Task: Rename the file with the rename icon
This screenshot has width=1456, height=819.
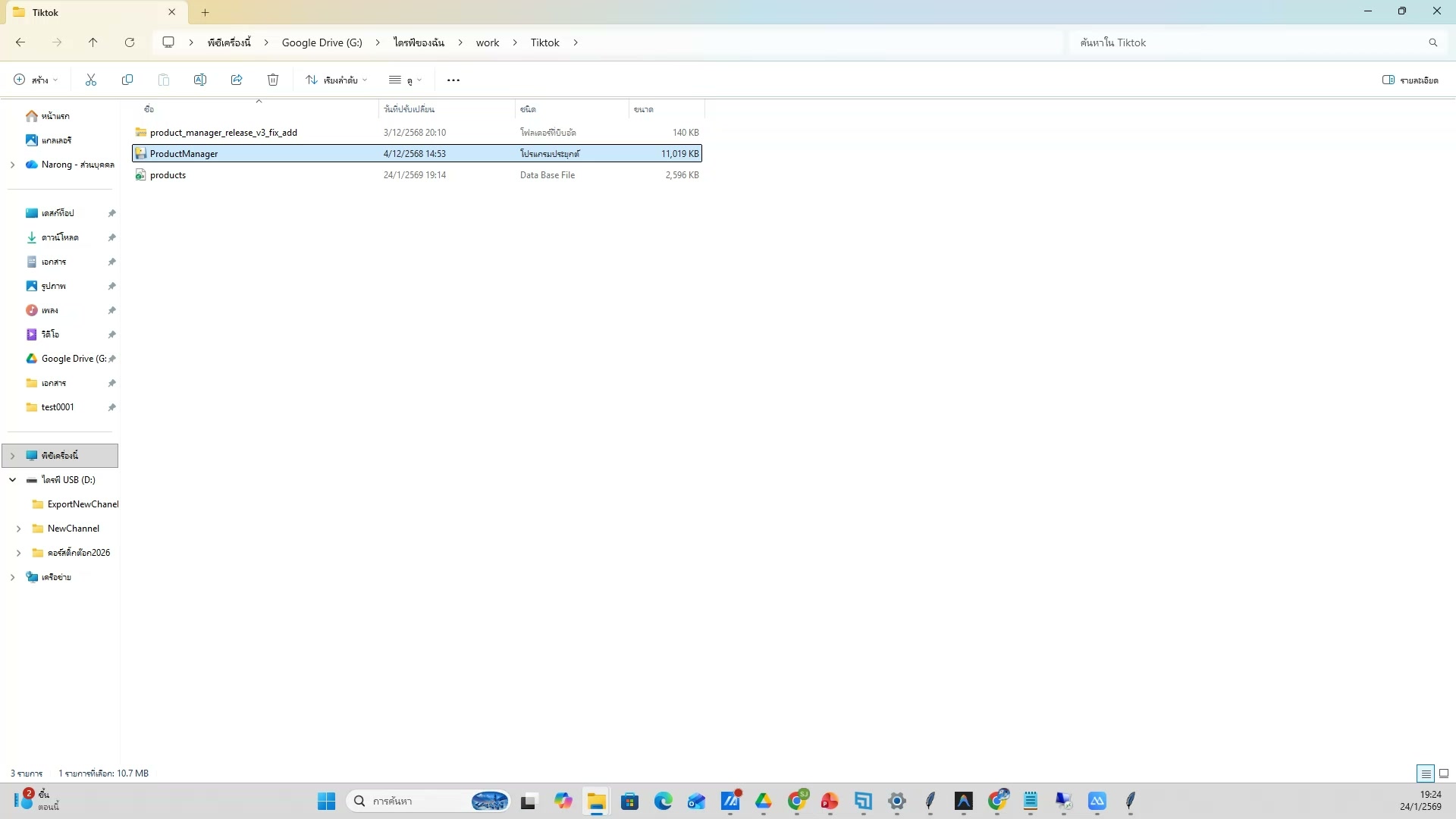Action: [x=200, y=80]
